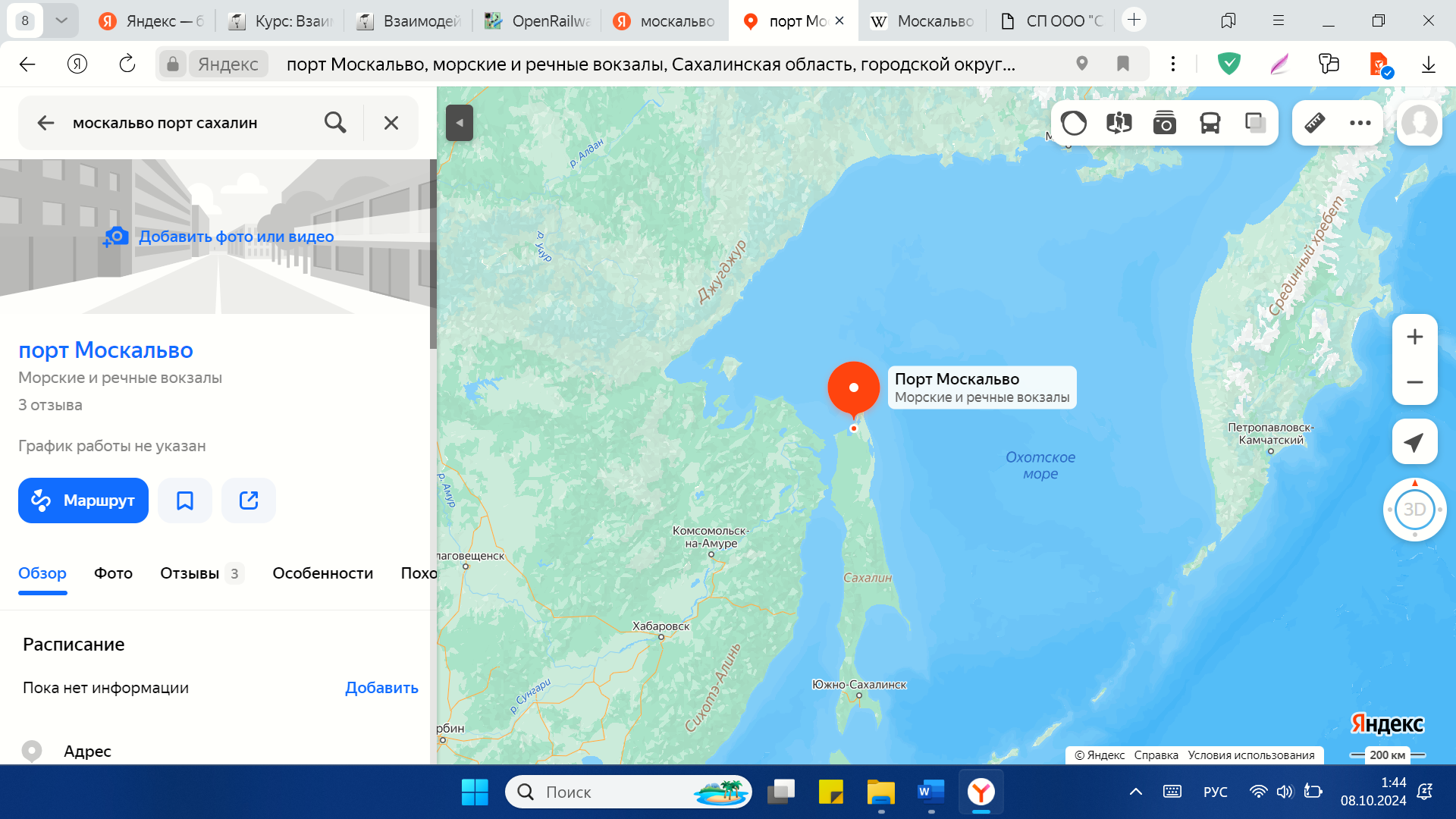The image size is (1456, 819).
Task: Open the three-dot page menu
Action: (x=1173, y=64)
